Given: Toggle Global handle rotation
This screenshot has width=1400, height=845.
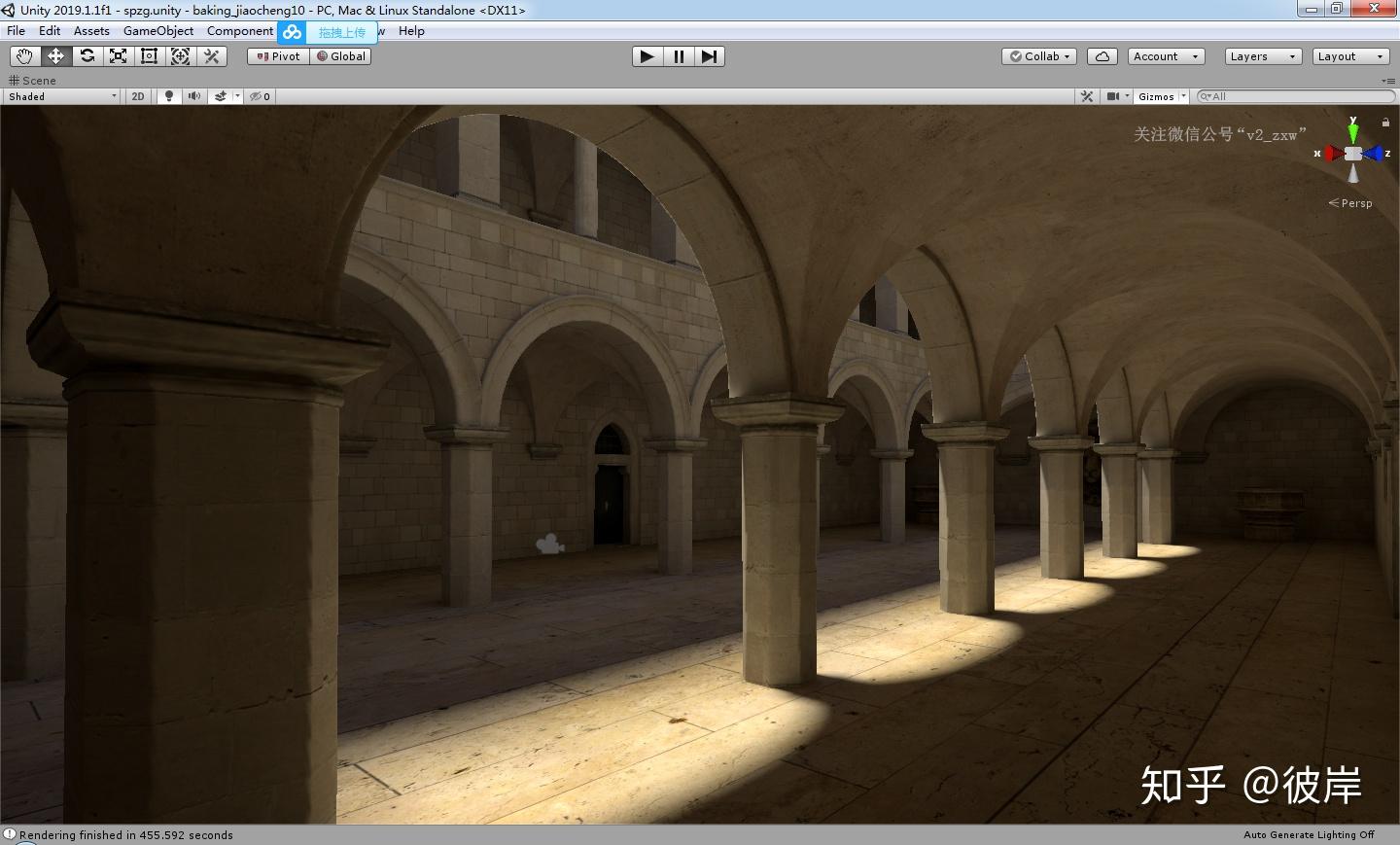Looking at the screenshot, I should [x=340, y=56].
